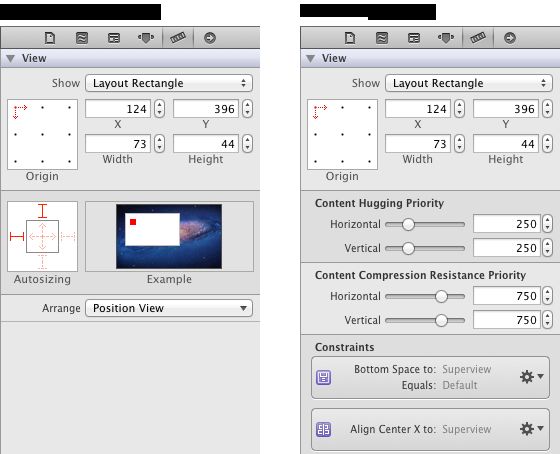Click Width stepper in left panel
This screenshot has height=454, width=560.
coord(159,144)
